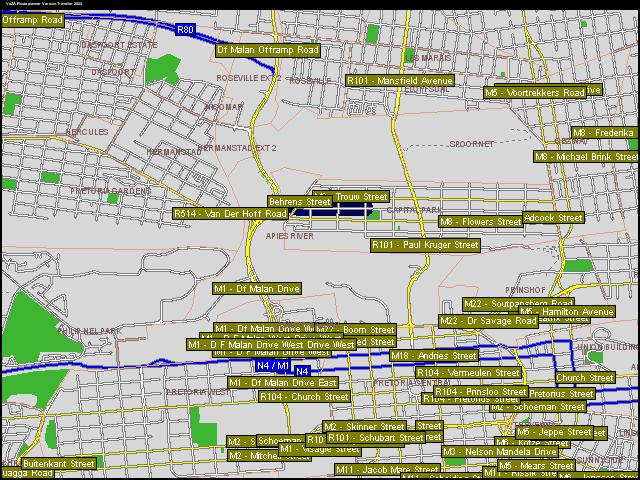Click the NICOMAR suburb name

coord(224,107)
